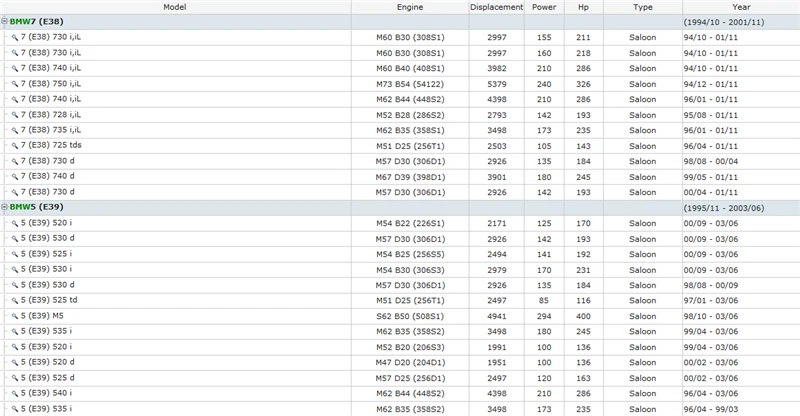Click magnifier icon for 730 i,iL 155 power row
800x416 pixels.
click(x=15, y=38)
